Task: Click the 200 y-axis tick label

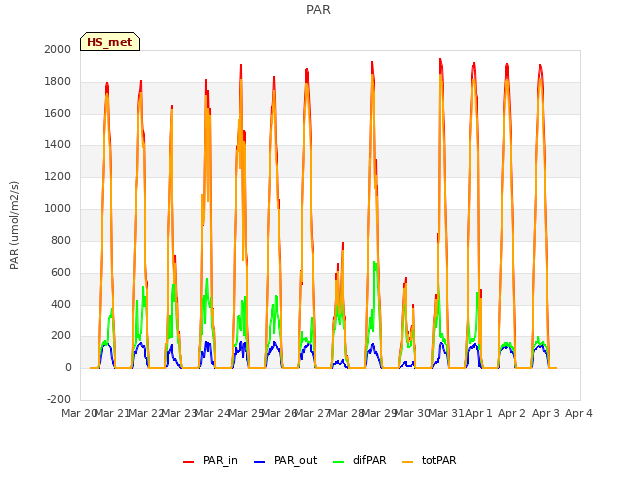Action: tap(61, 336)
